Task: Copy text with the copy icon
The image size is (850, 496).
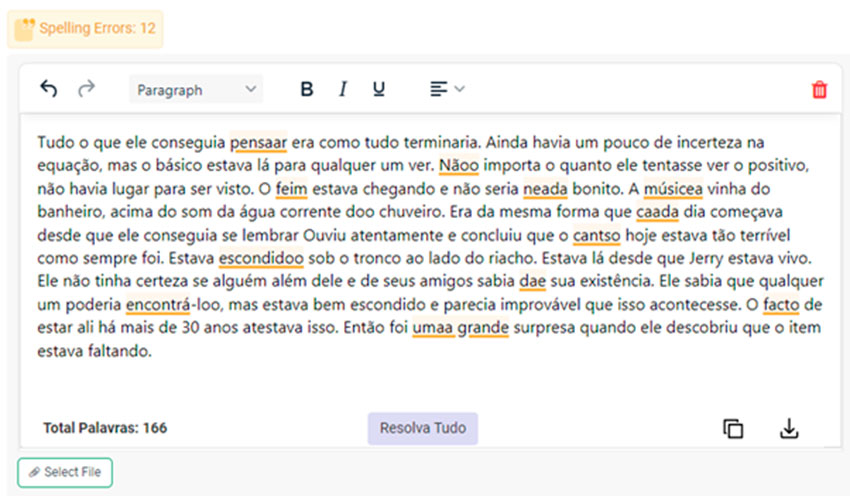Action: (733, 428)
